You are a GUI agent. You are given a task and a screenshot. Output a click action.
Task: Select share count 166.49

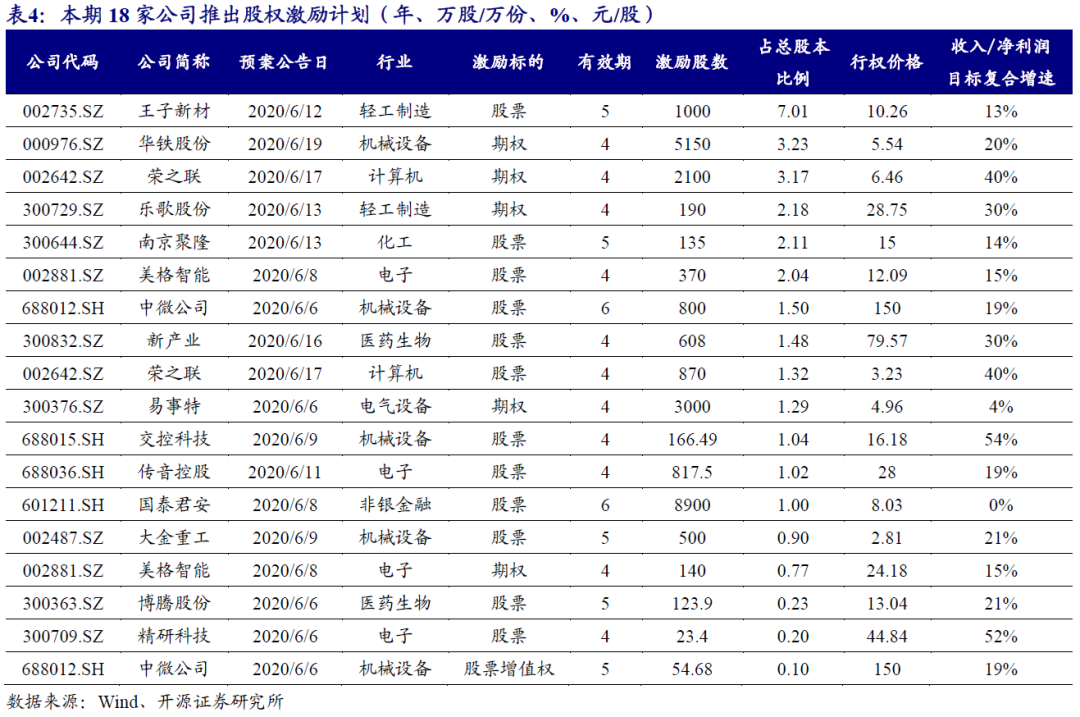click(692, 439)
